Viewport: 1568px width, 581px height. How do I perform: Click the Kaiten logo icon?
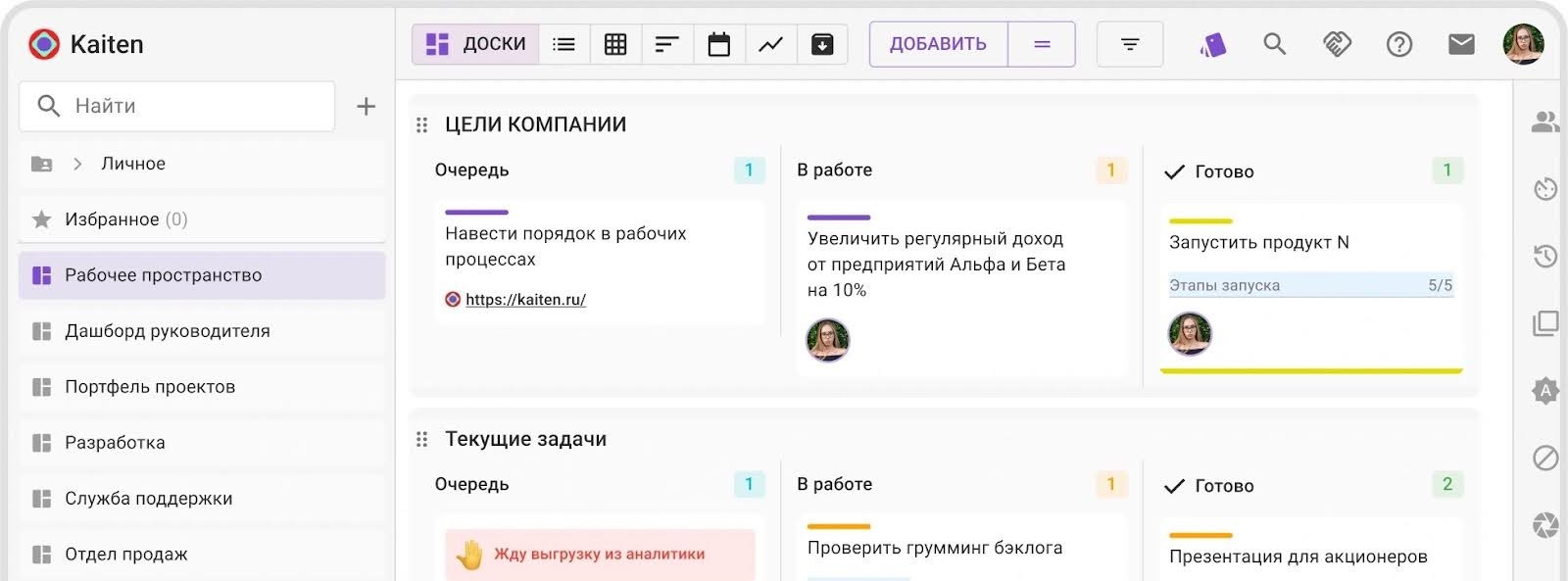click(x=44, y=44)
